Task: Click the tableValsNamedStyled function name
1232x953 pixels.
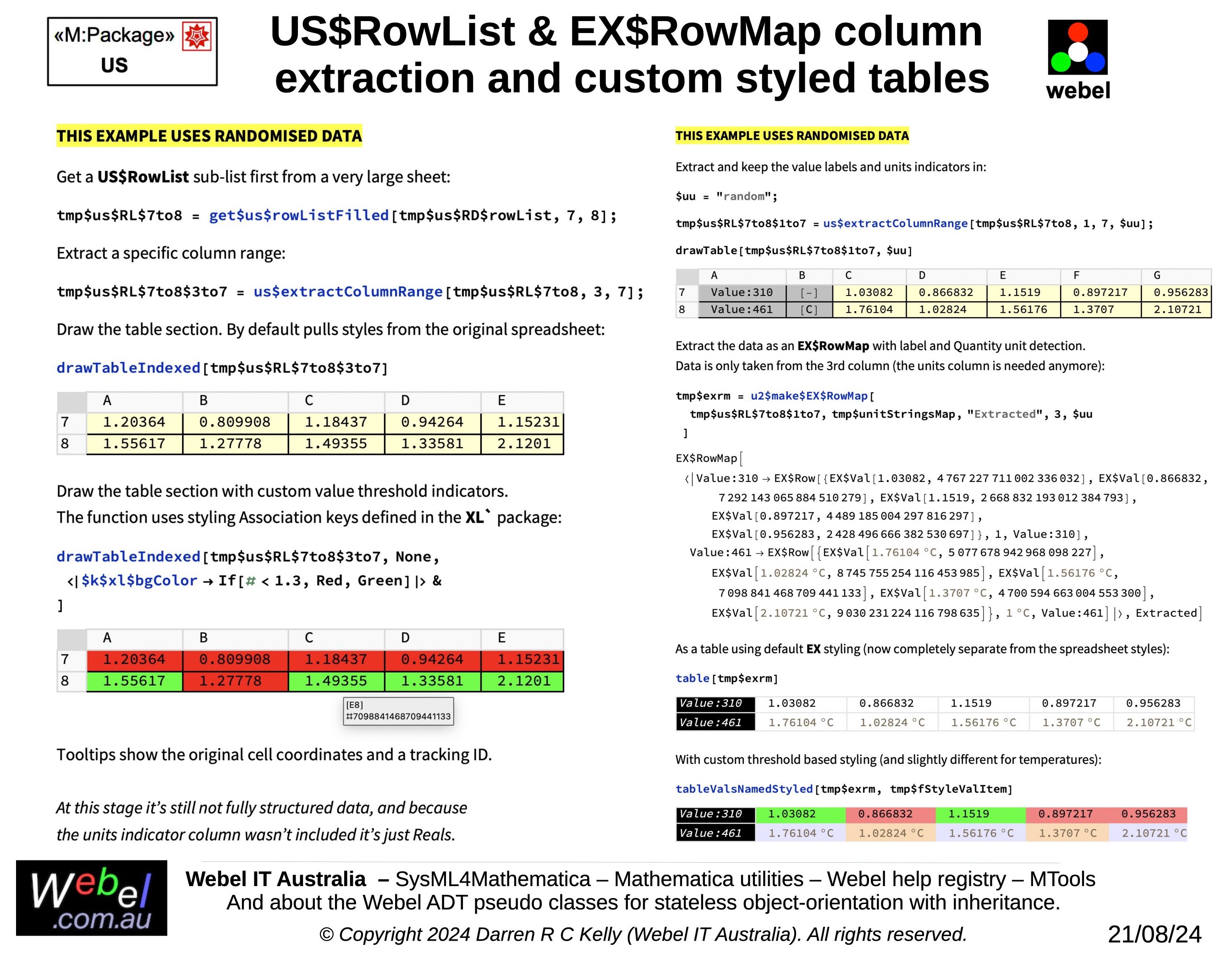Action: pyautogui.click(x=744, y=789)
